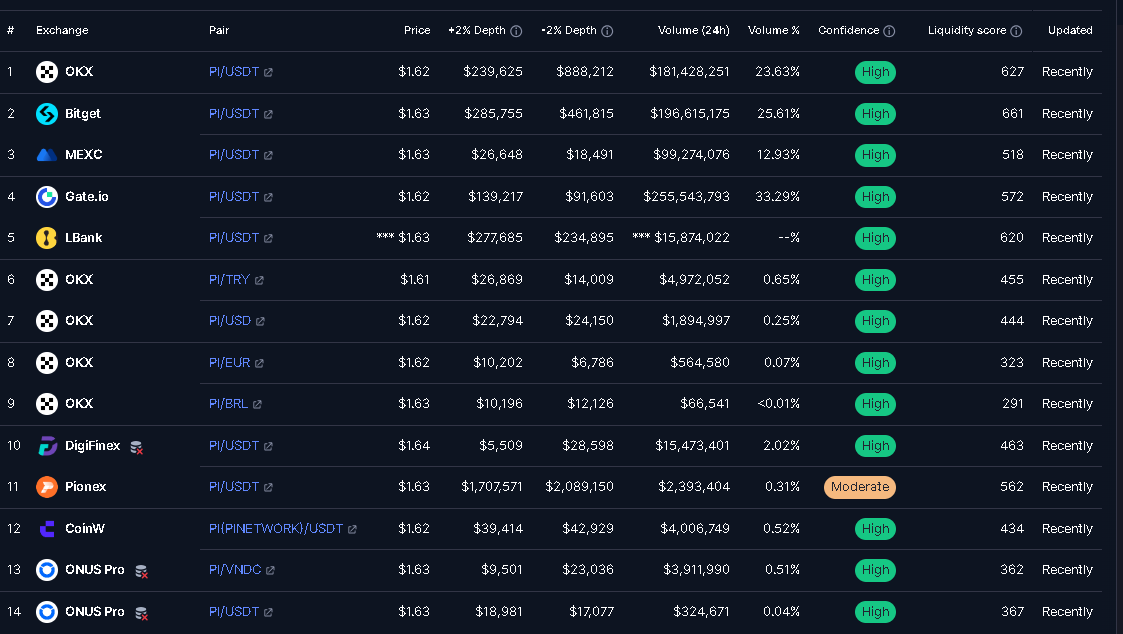Click the ONUS Pro logo in row 14

click(47, 612)
